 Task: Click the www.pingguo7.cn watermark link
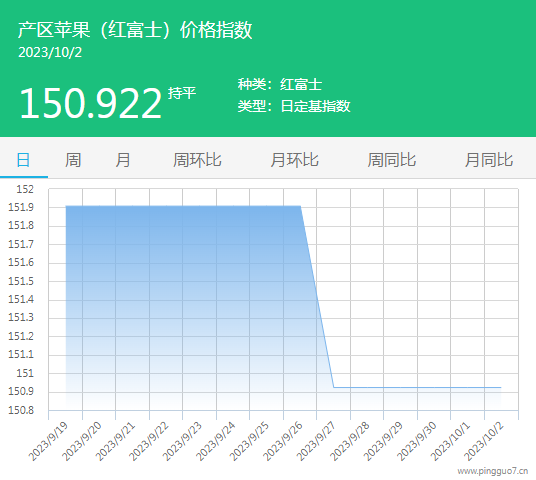pos(493,471)
